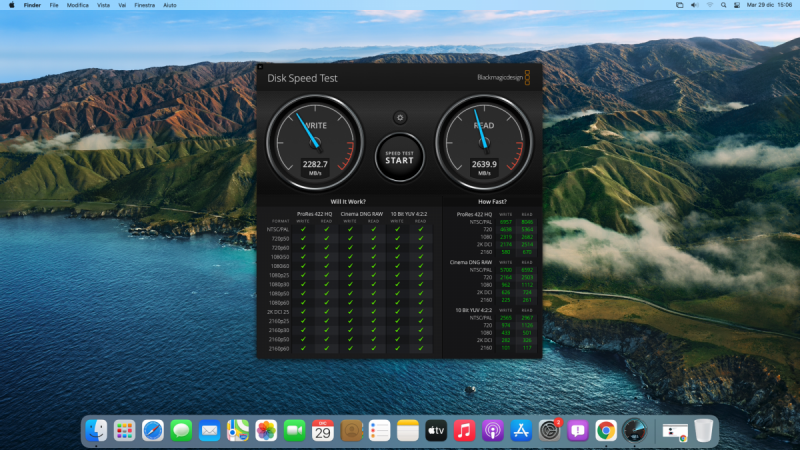
Task: Select the 2639.9 MB/s read value
Action: click(484, 164)
